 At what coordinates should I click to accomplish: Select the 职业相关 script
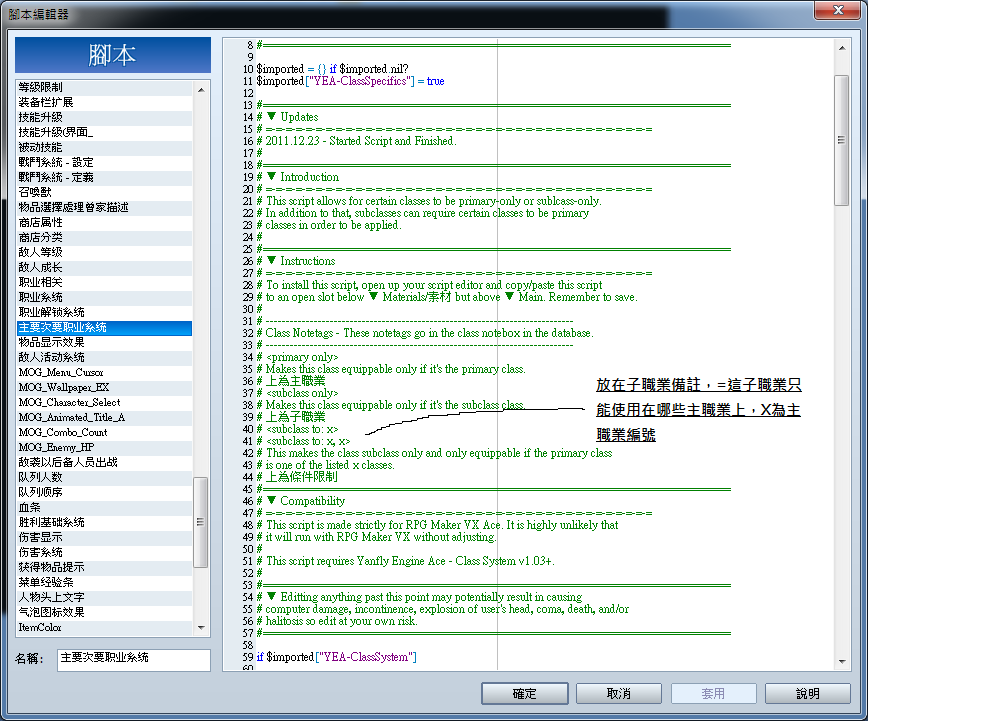(104, 282)
